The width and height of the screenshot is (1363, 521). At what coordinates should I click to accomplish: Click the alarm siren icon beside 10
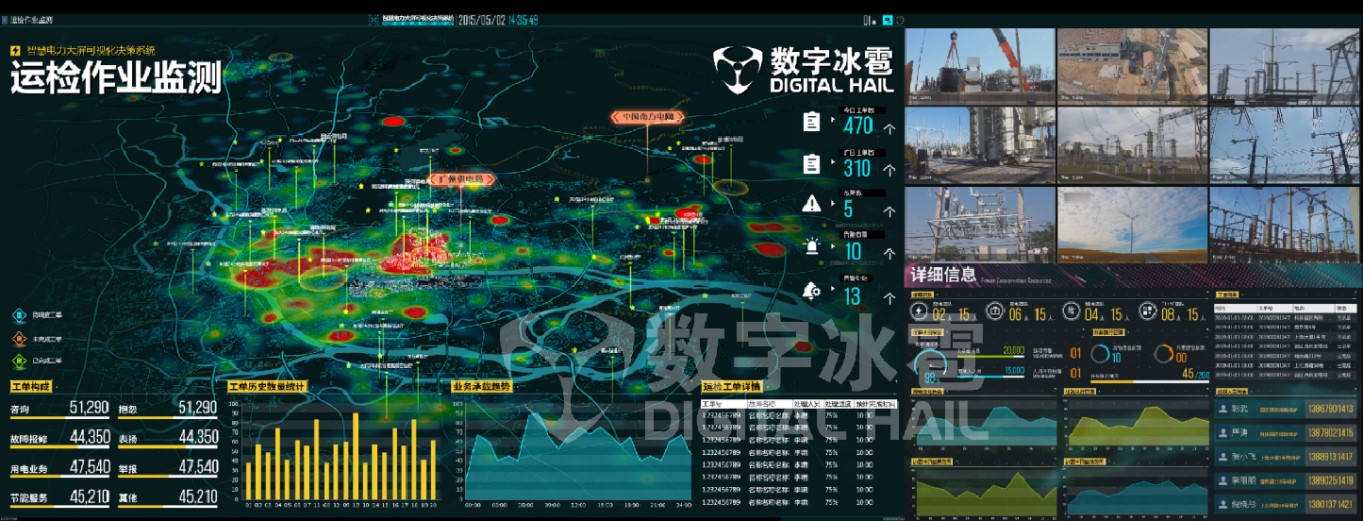(811, 247)
